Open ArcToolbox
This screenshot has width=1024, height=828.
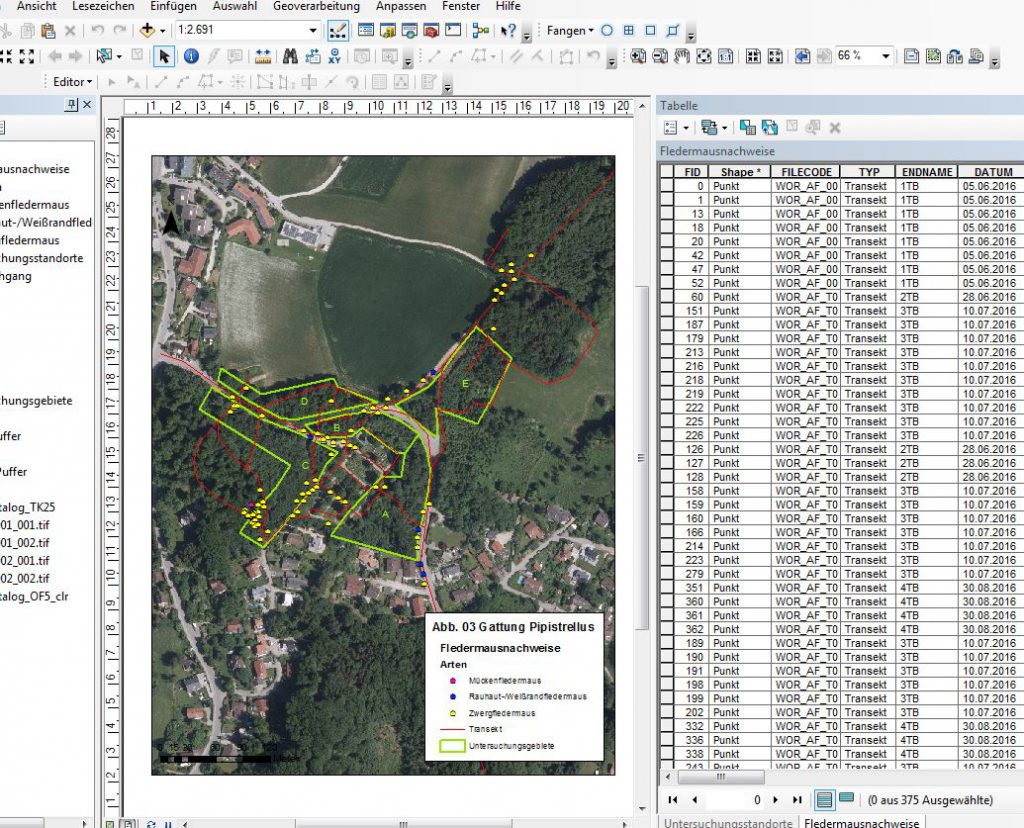[431, 31]
